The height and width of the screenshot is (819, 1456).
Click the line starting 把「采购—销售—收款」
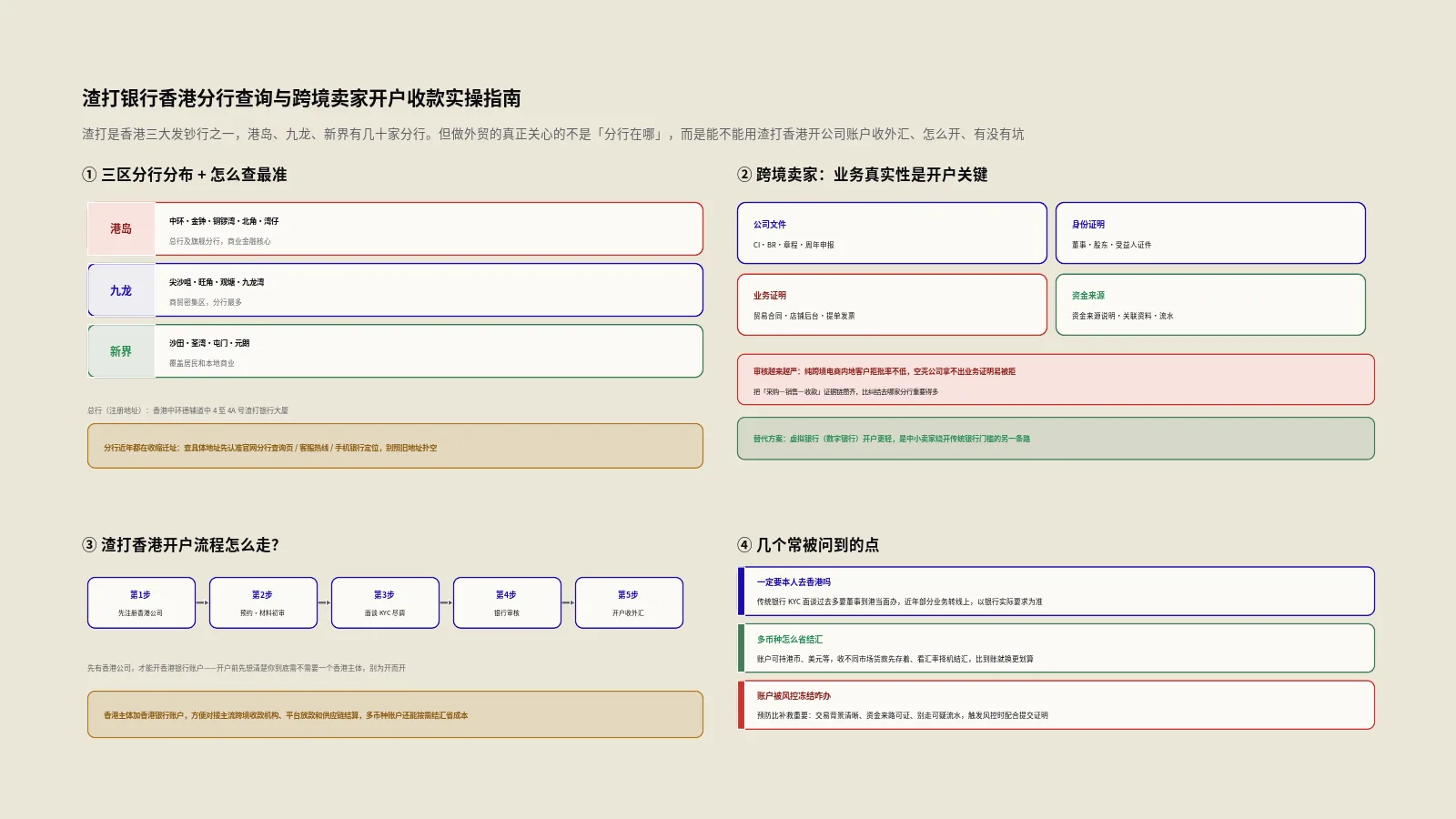coord(845,392)
